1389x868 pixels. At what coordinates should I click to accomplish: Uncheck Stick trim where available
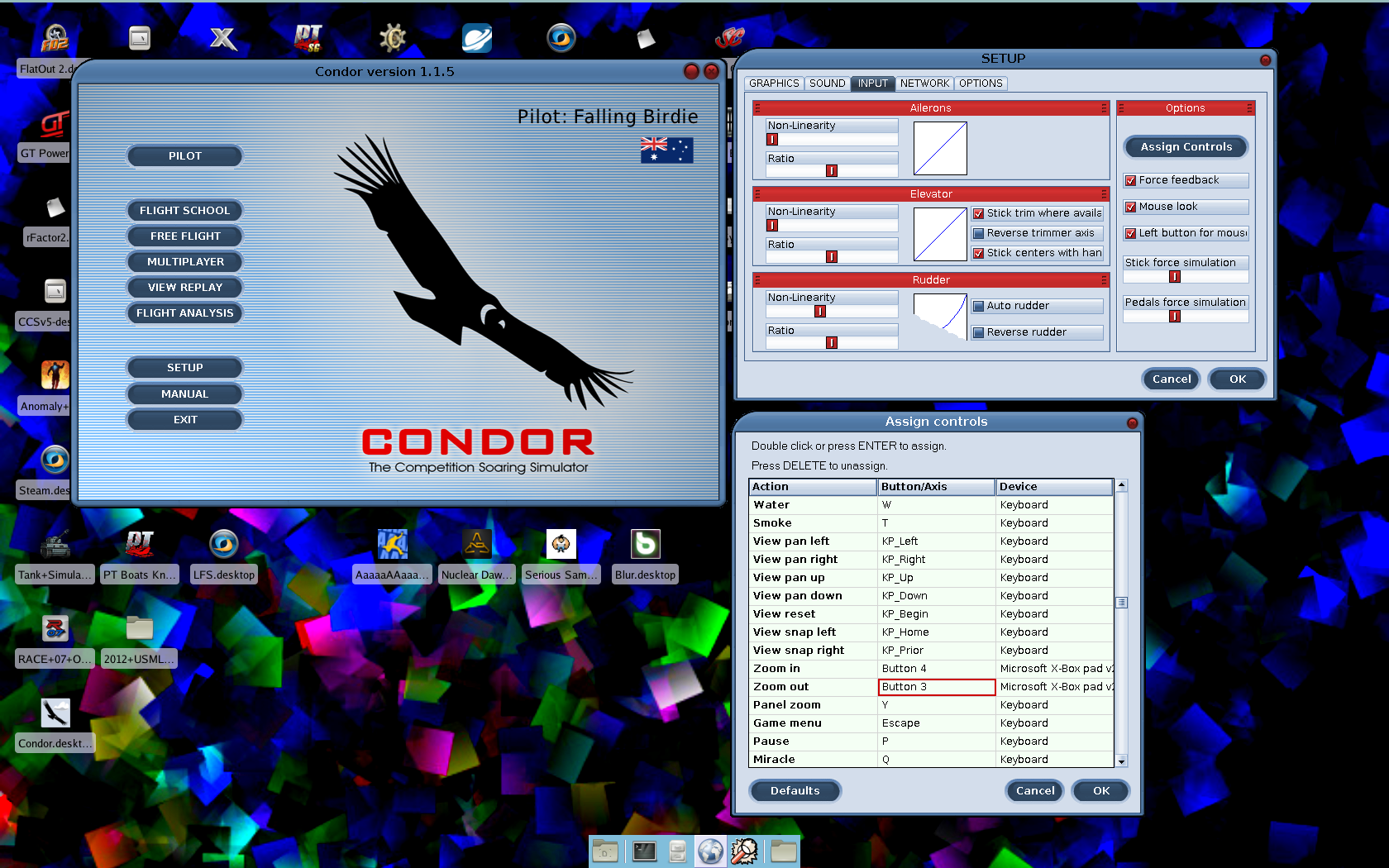point(978,213)
